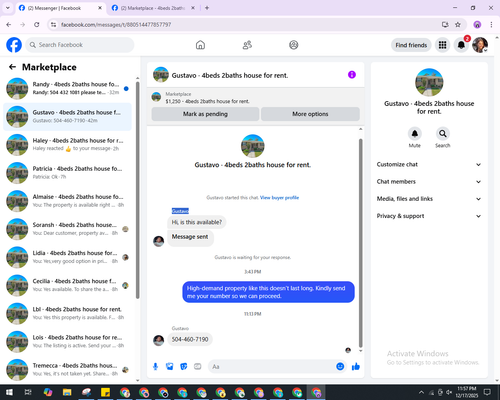Open the Facebook logo home link
The image size is (500, 400).
point(14,45)
